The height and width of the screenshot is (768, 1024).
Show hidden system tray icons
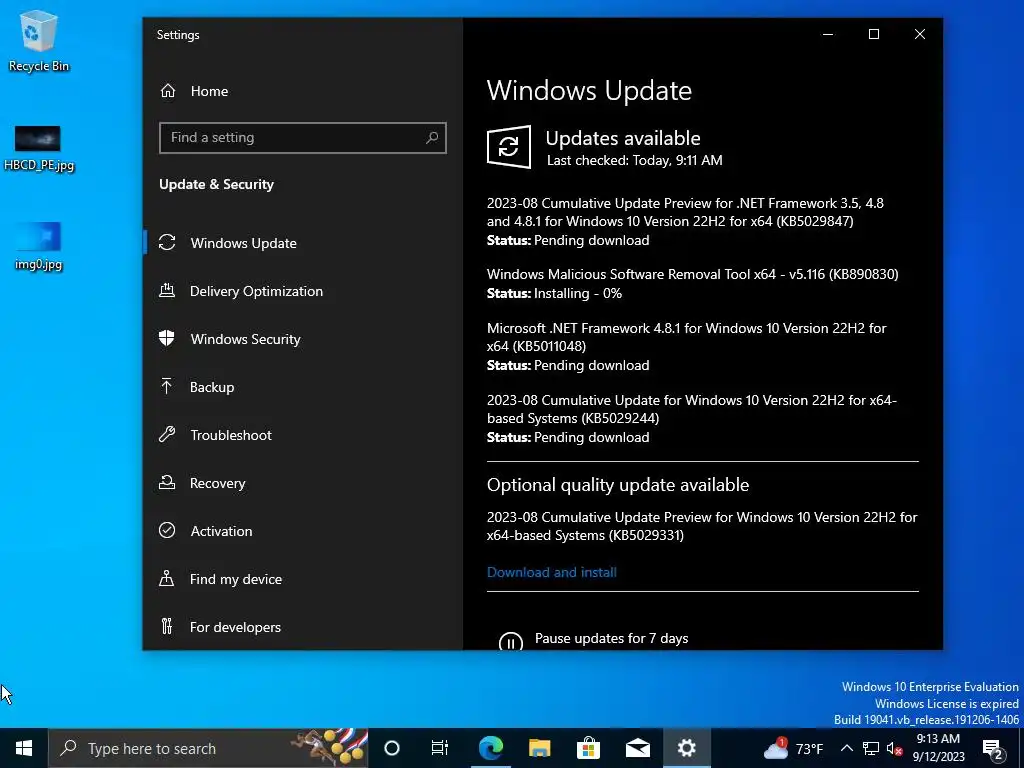pos(846,748)
